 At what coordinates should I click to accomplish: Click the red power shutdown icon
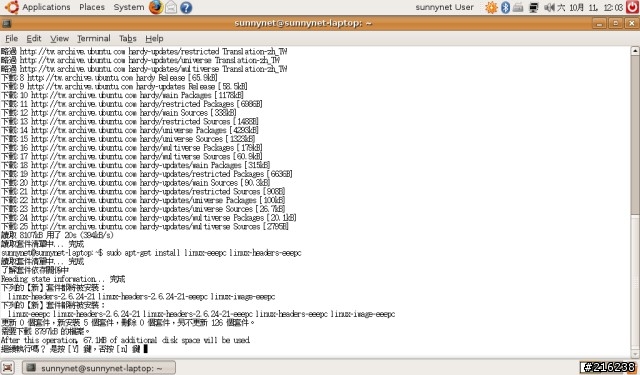coord(632,7)
